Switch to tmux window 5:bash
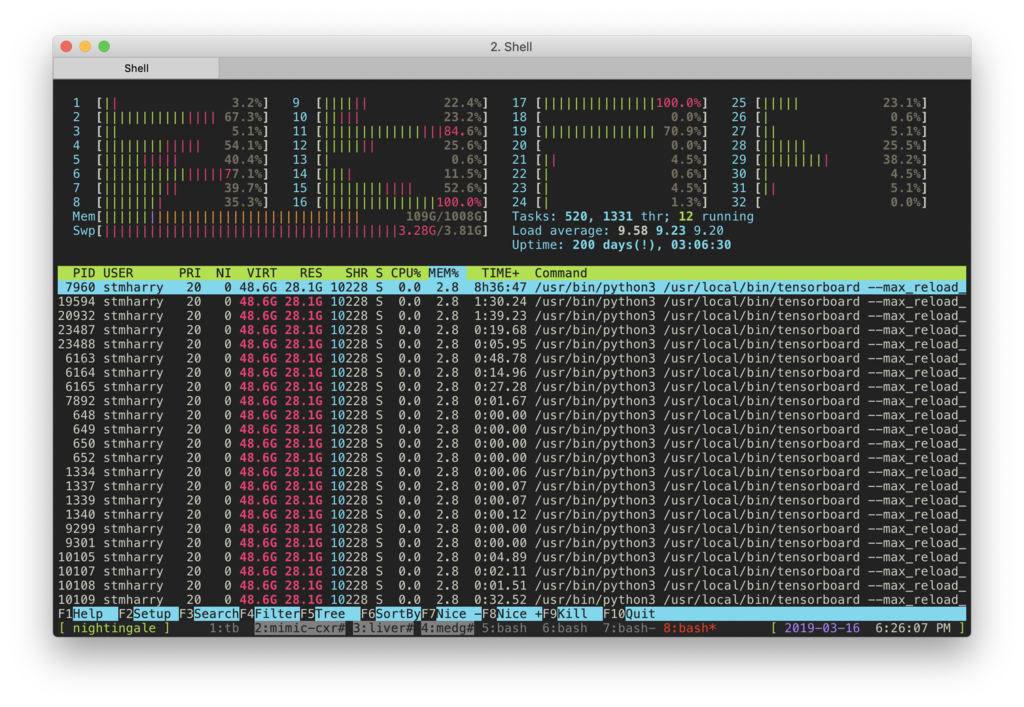This screenshot has height=707, width=1024. (504, 628)
